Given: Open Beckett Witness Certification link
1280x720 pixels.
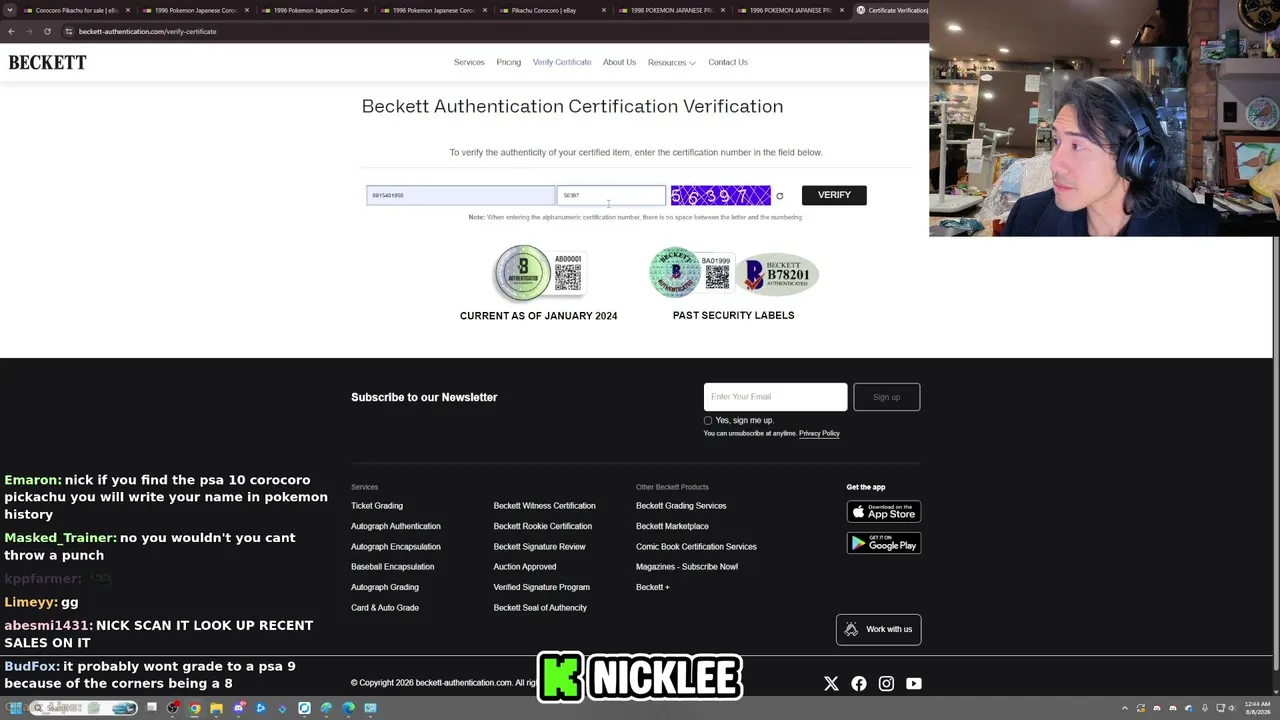Looking at the screenshot, I should (544, 506).
